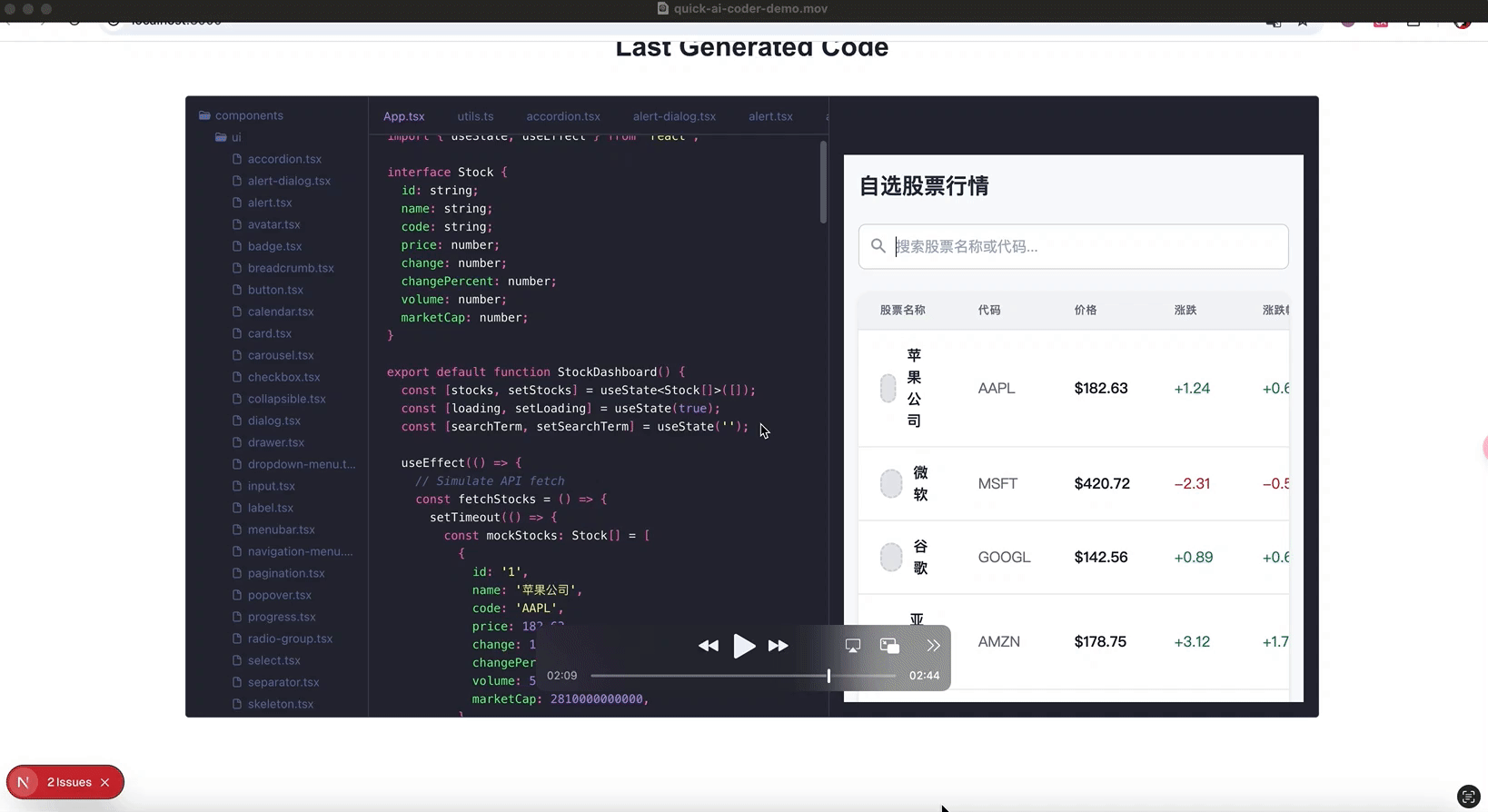Open calendar.tsx in the file tree
1488x812 pixels.
pos(273,312)
